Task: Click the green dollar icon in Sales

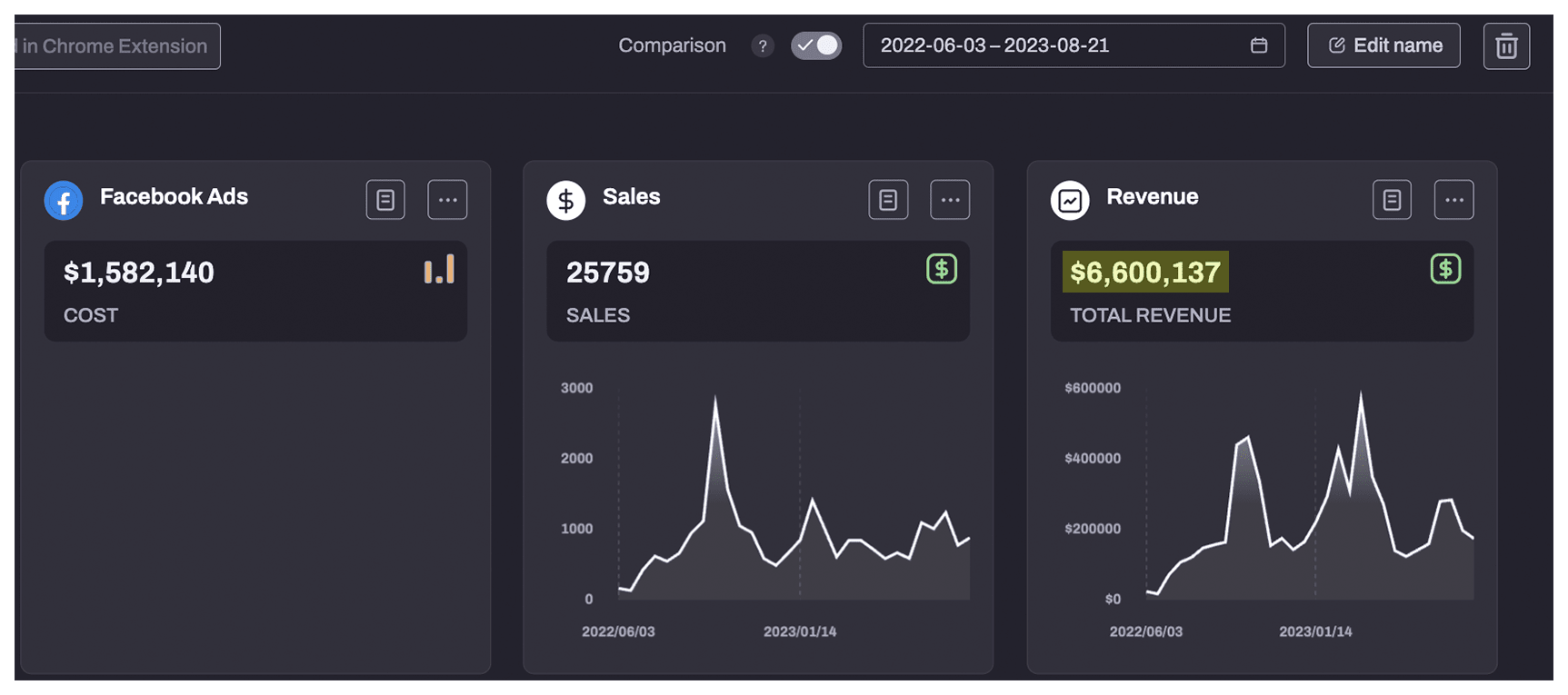Action: click(x=942, y=269)
